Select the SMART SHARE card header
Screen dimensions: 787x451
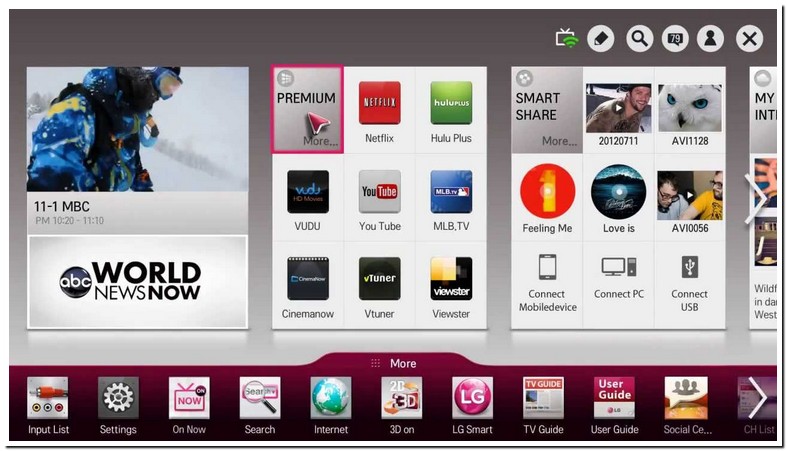click(547, 110)
